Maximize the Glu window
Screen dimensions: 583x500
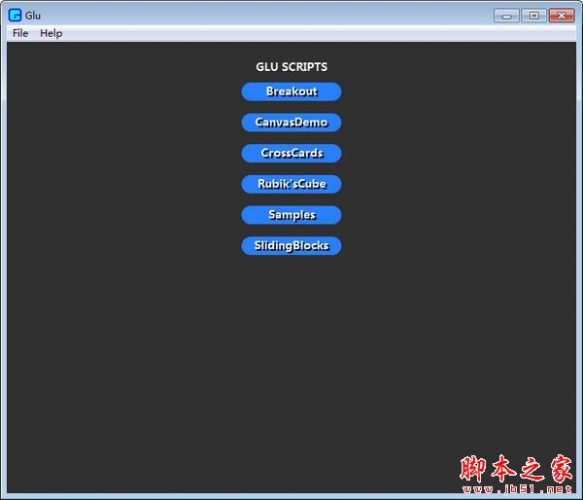[534, 16]
